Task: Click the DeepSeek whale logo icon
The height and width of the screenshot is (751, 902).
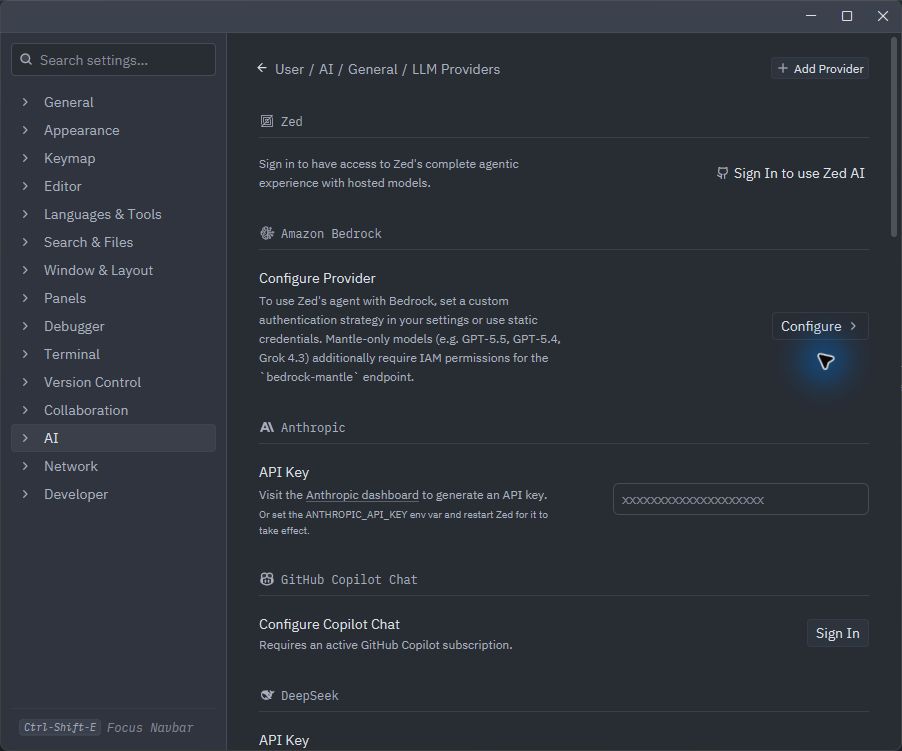Action: [267, 695]
